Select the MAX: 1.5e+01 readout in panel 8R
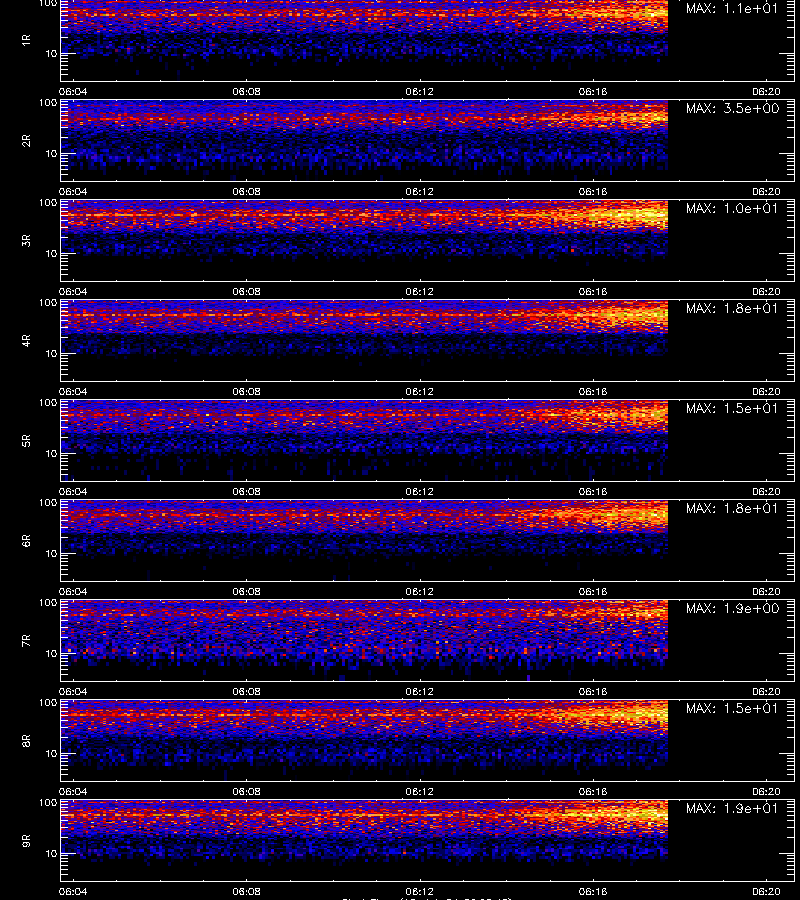Image resolution: width=800 pixels, height=900 pixels. pyautogui.click(x=732, y=708)
